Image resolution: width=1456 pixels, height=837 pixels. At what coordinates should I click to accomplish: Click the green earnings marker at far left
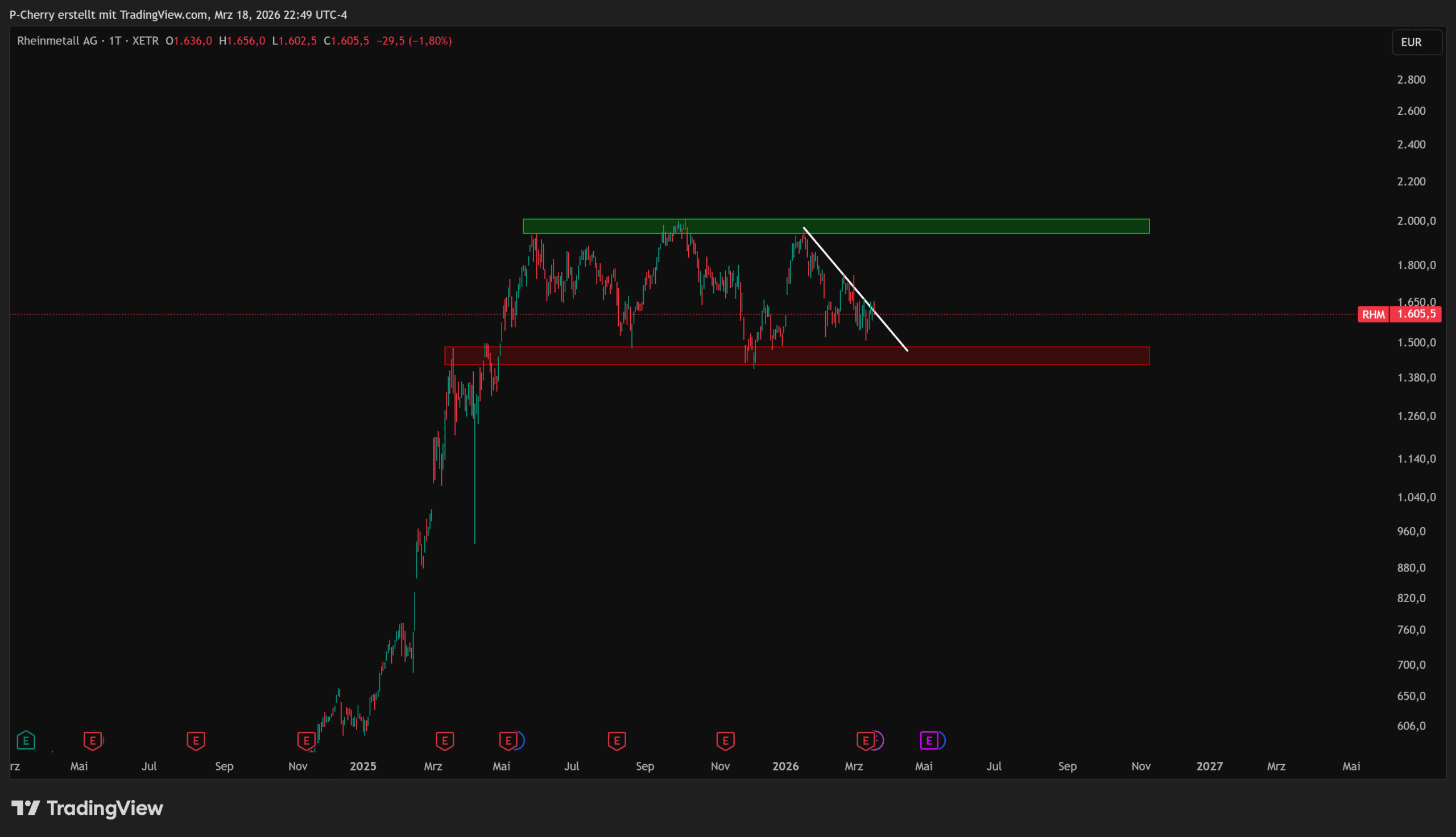coord(26,740)
